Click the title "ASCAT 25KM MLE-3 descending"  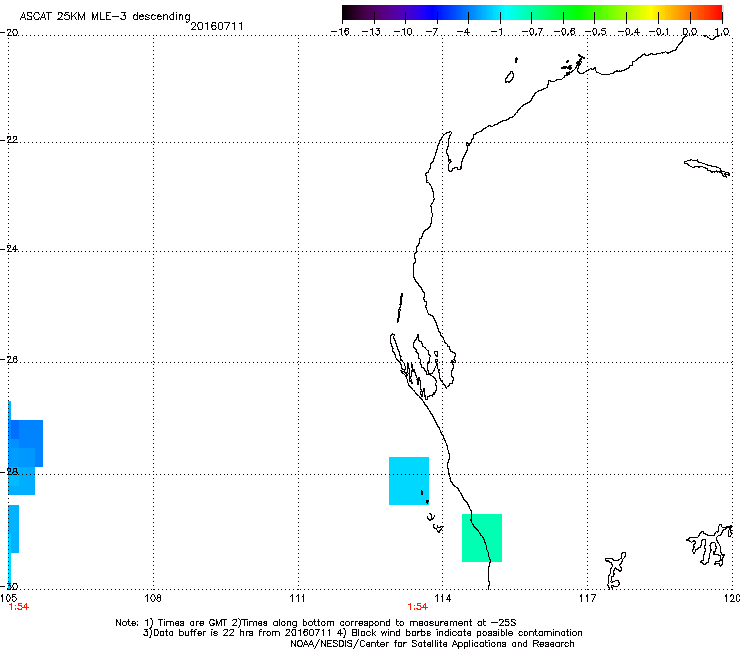[x=105, y=16]
